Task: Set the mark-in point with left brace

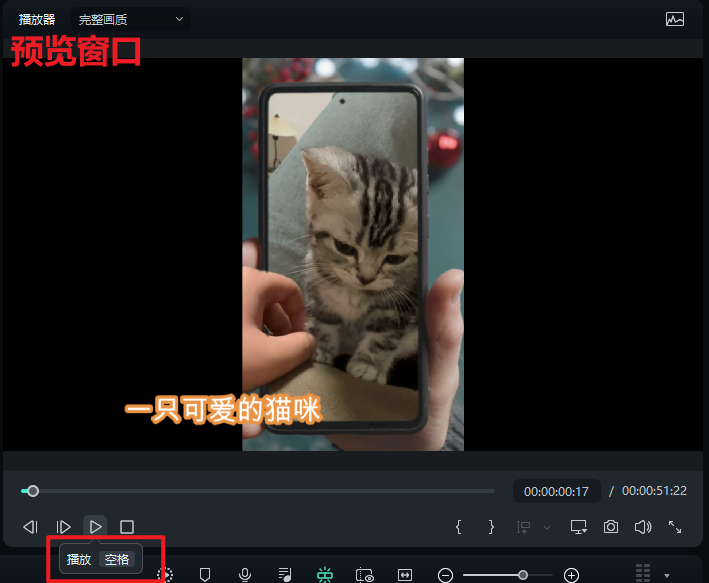Action: 458,526
